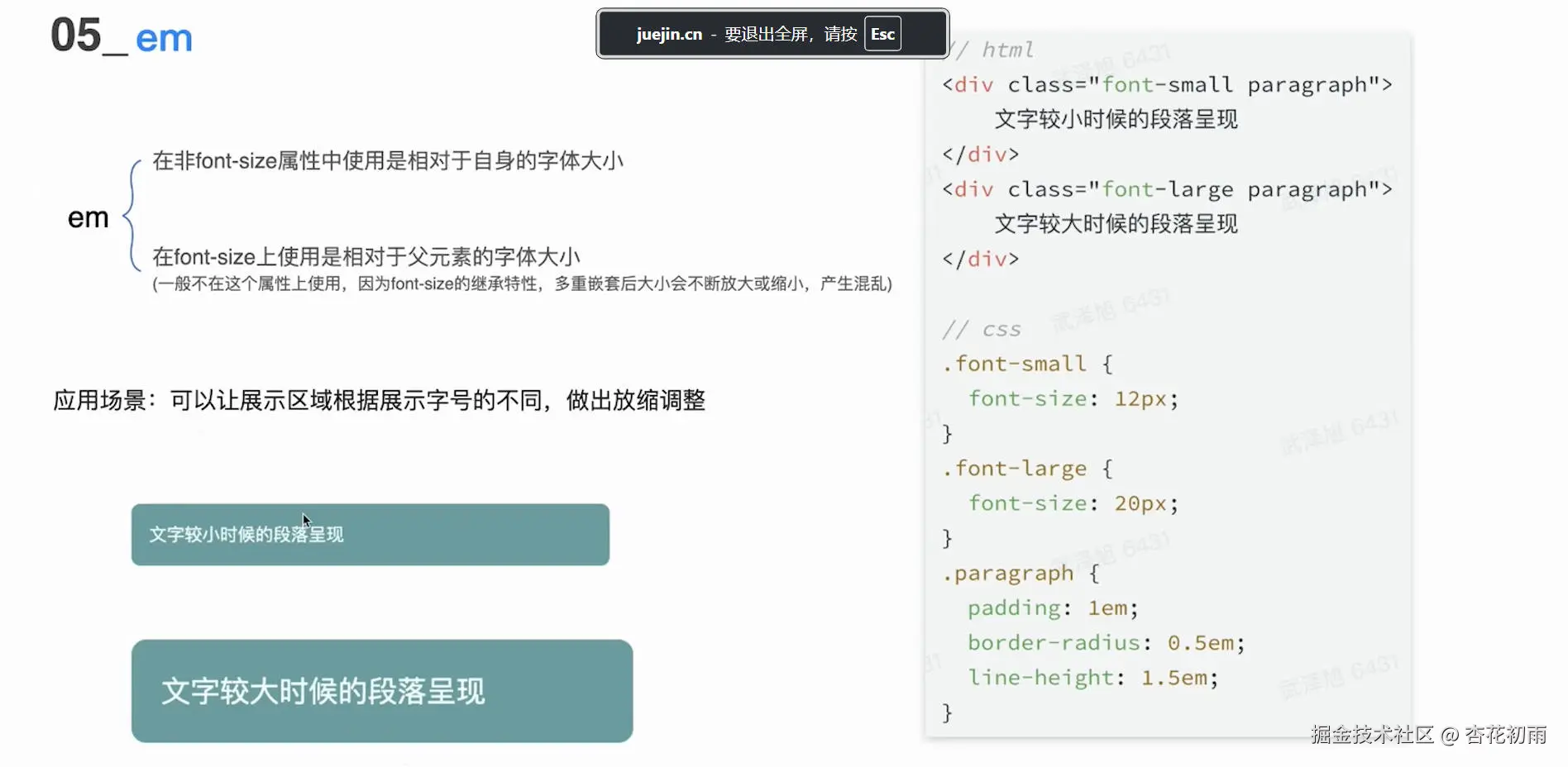
Task: Click the ".font-large {" selector line
Action: [x=1028, y=469]
